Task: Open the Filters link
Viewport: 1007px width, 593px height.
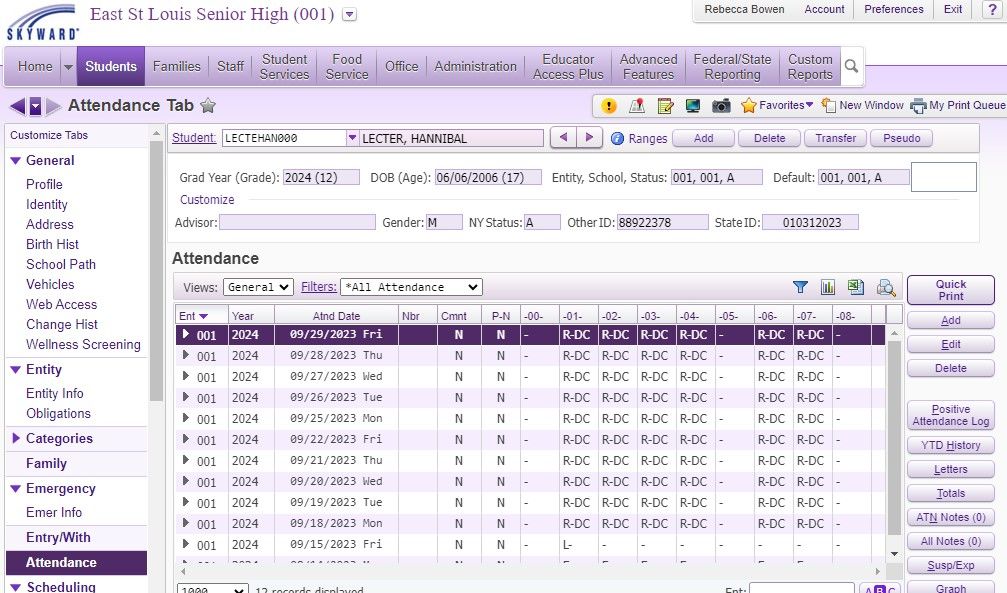Action: [x=318, y=287]
